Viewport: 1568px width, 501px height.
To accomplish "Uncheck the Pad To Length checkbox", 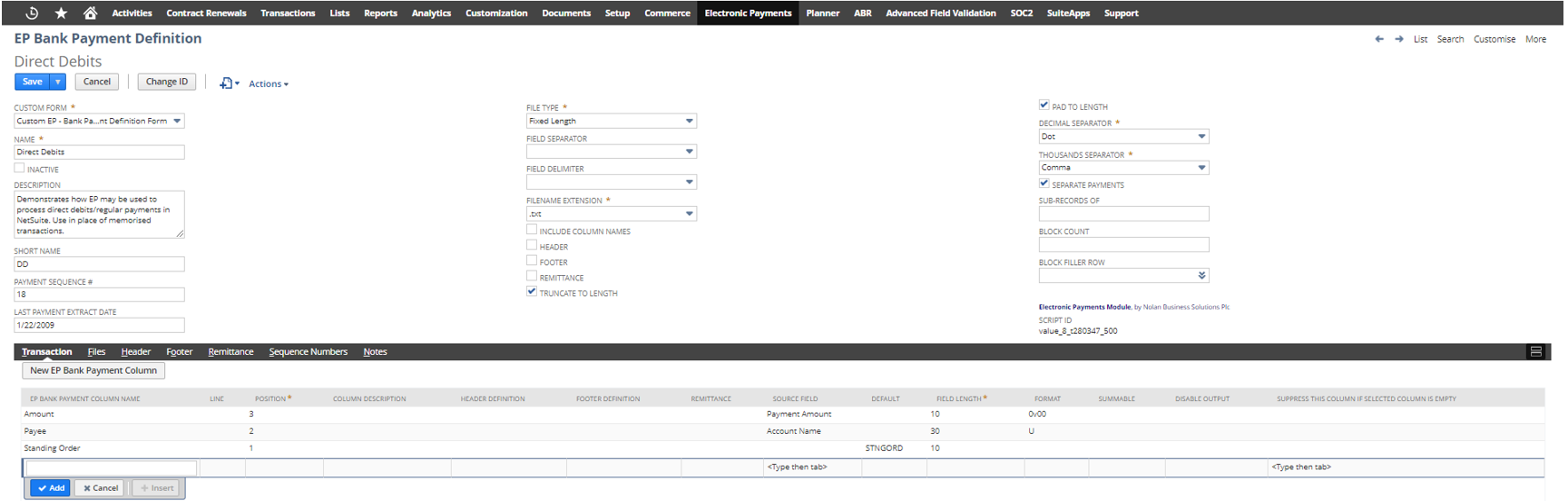I will tap(1044, 105).
